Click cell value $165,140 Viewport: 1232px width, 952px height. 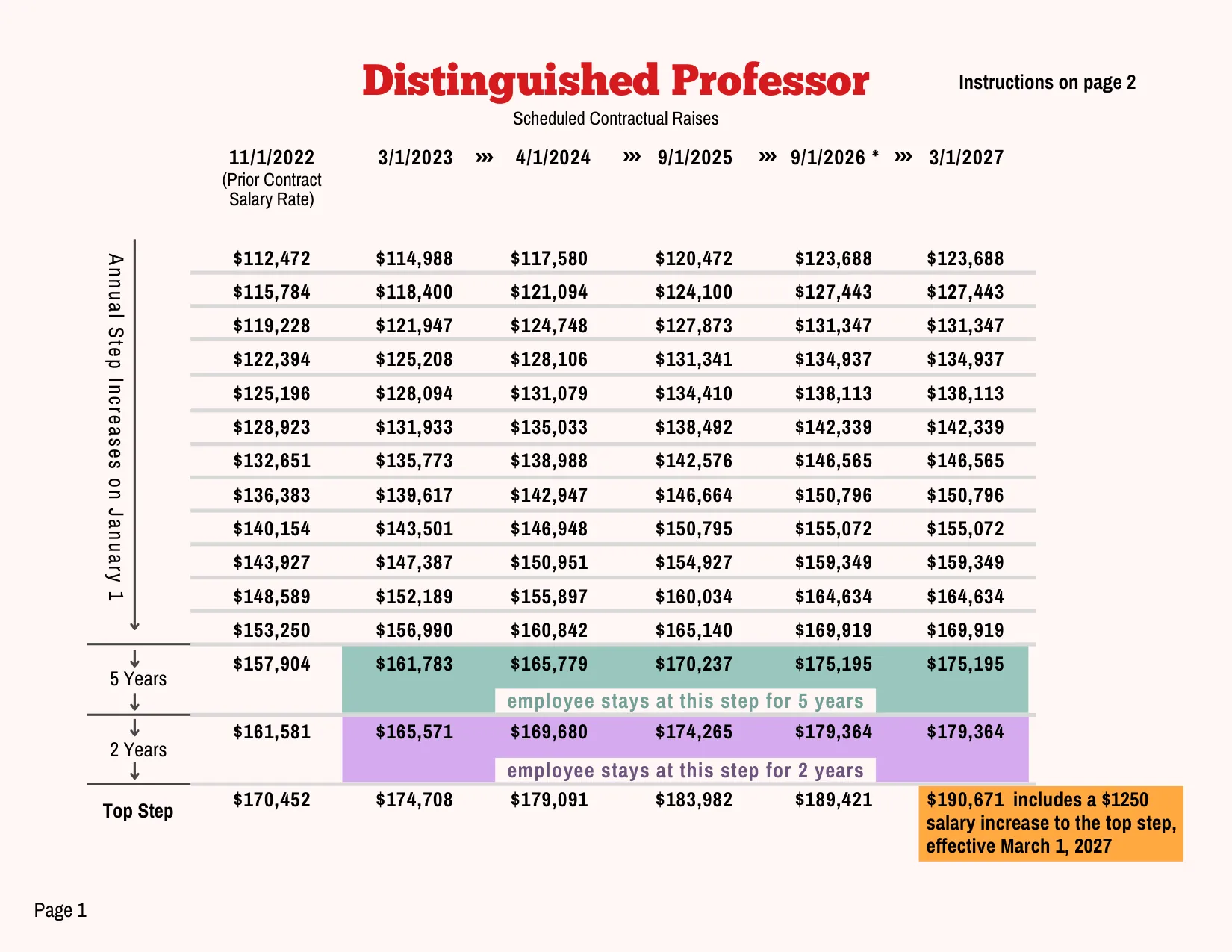[694, 630]
